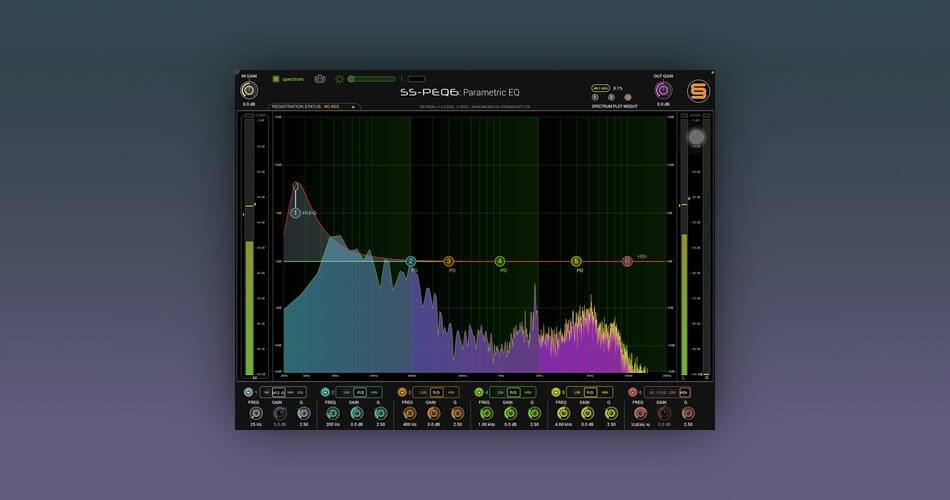The width and height of the screenshot is (950, 500).
Task: Click the 200 Hz frequency value
Action: point(333,425)
